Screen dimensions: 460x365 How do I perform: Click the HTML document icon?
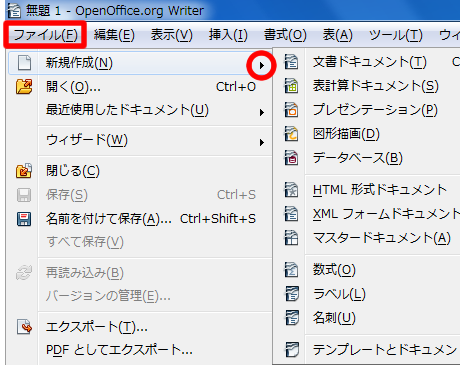point(291,190)
